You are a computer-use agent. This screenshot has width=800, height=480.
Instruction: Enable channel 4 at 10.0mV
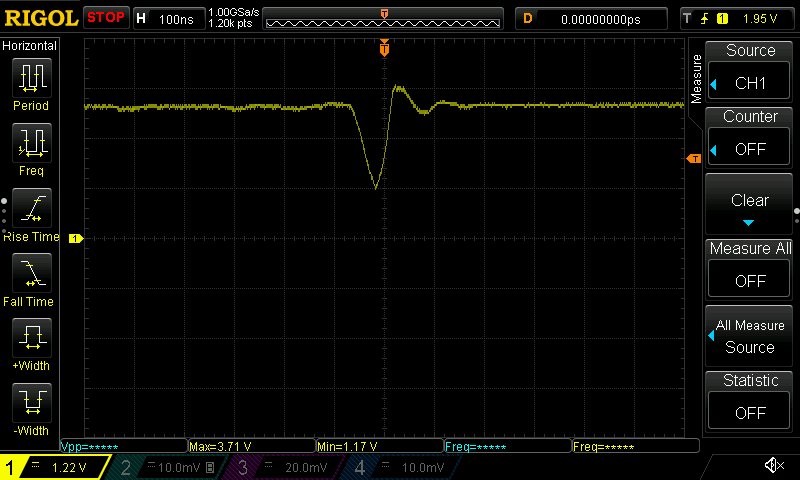pos(402,467)
